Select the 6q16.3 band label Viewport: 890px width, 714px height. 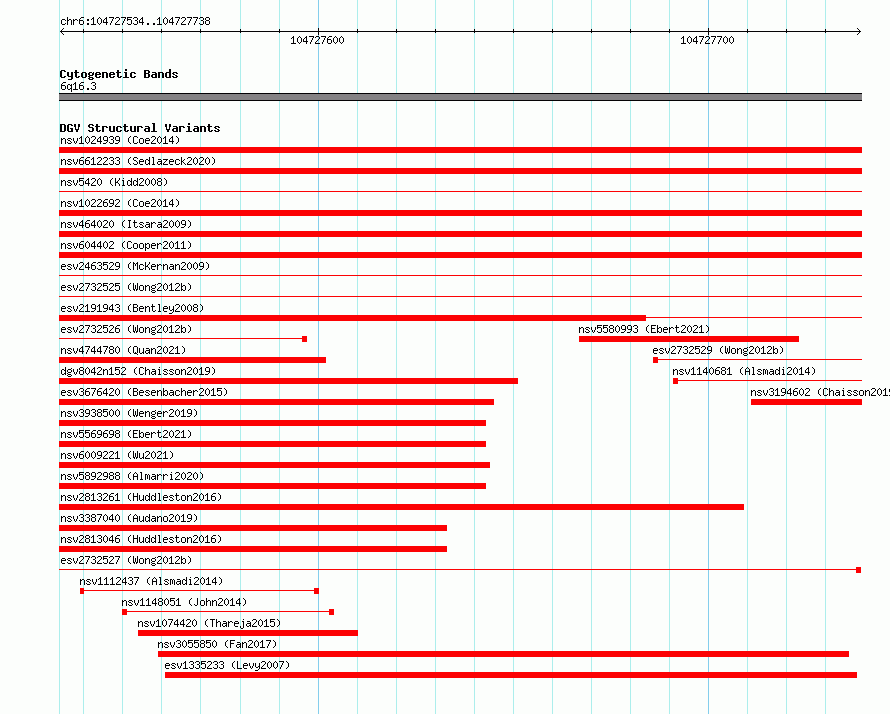coord(78,86)
